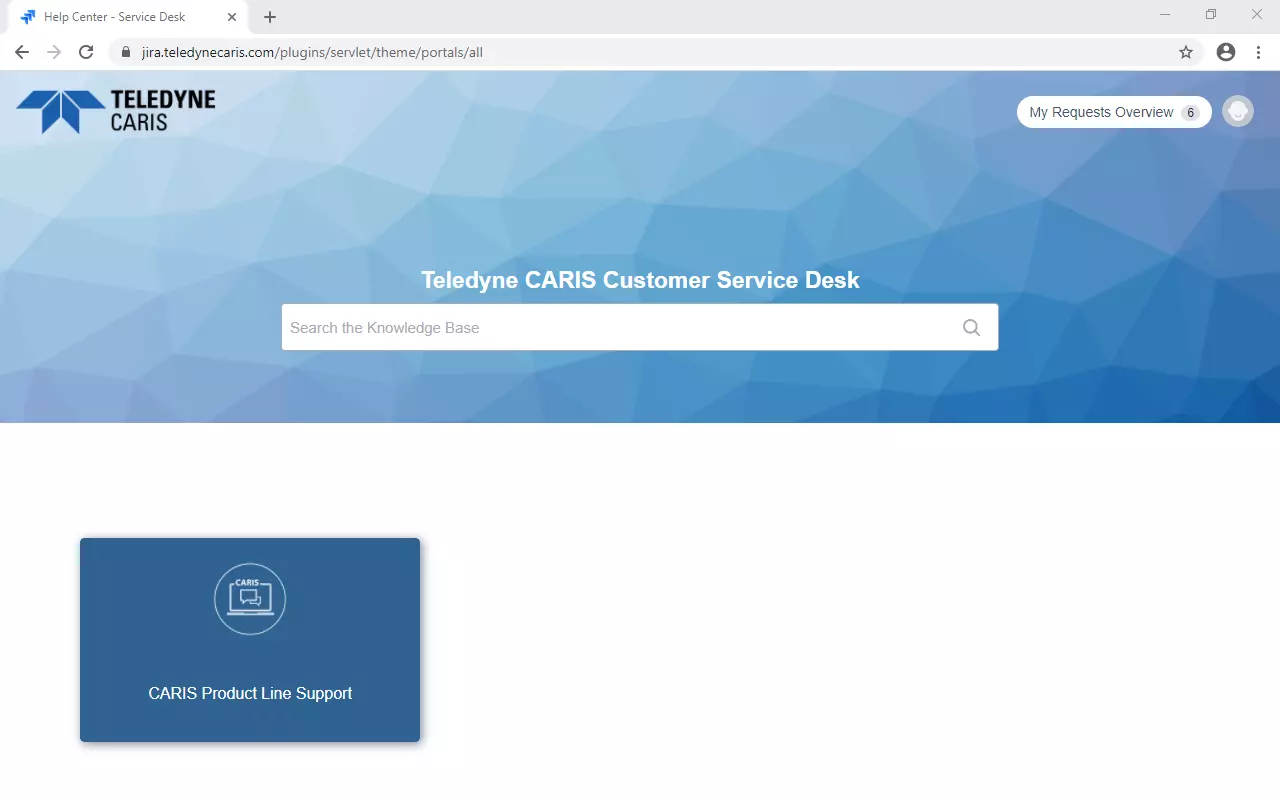Viewport: 1280px width, 797px height.
Task: Open the user avatar menu
Action: click(1237, 111)
